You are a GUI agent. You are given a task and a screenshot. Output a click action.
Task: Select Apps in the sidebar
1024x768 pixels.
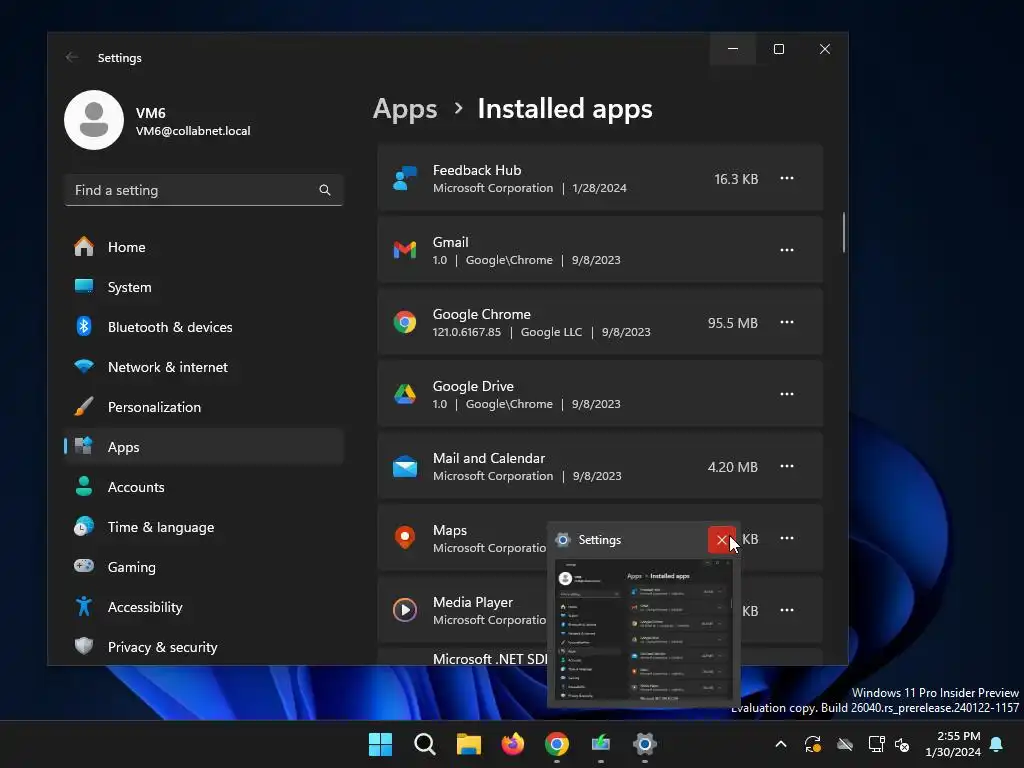[x=204, y=447]
